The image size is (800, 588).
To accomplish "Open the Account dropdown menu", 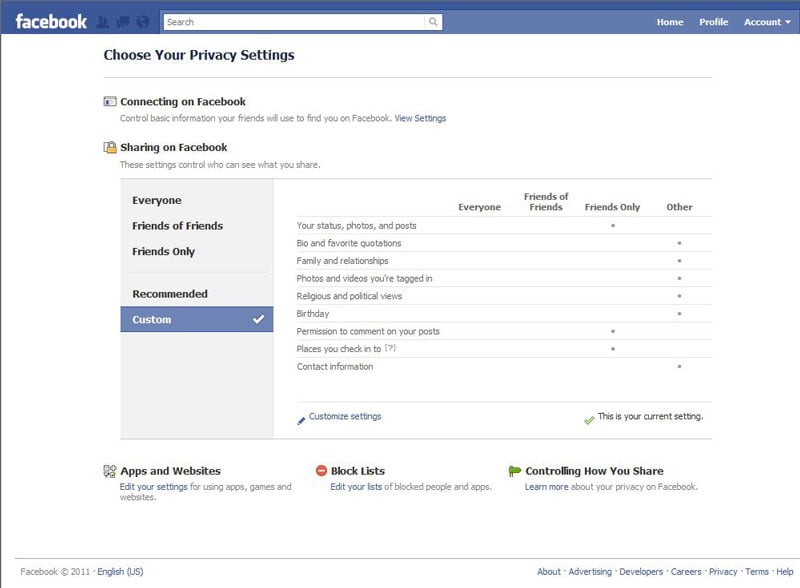I will (767, 22).
